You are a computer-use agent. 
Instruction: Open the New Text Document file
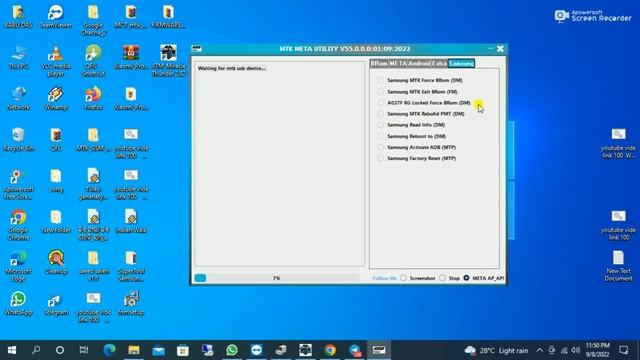click(x=618, y=266)
